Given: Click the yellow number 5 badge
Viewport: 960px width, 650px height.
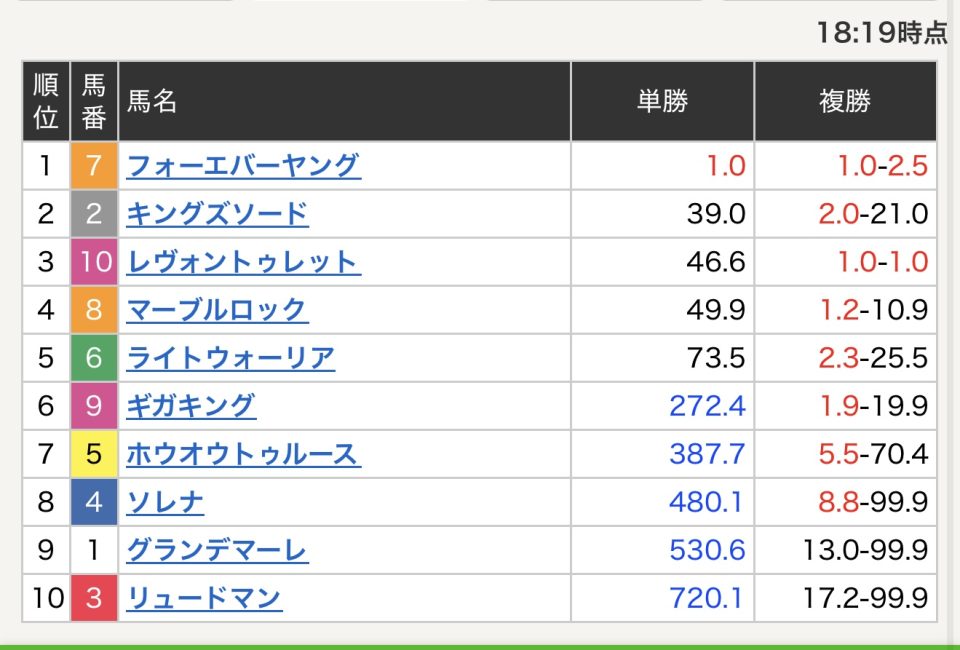Looking at the screenshot, I should pyautogui.click(x=94, y=454).
